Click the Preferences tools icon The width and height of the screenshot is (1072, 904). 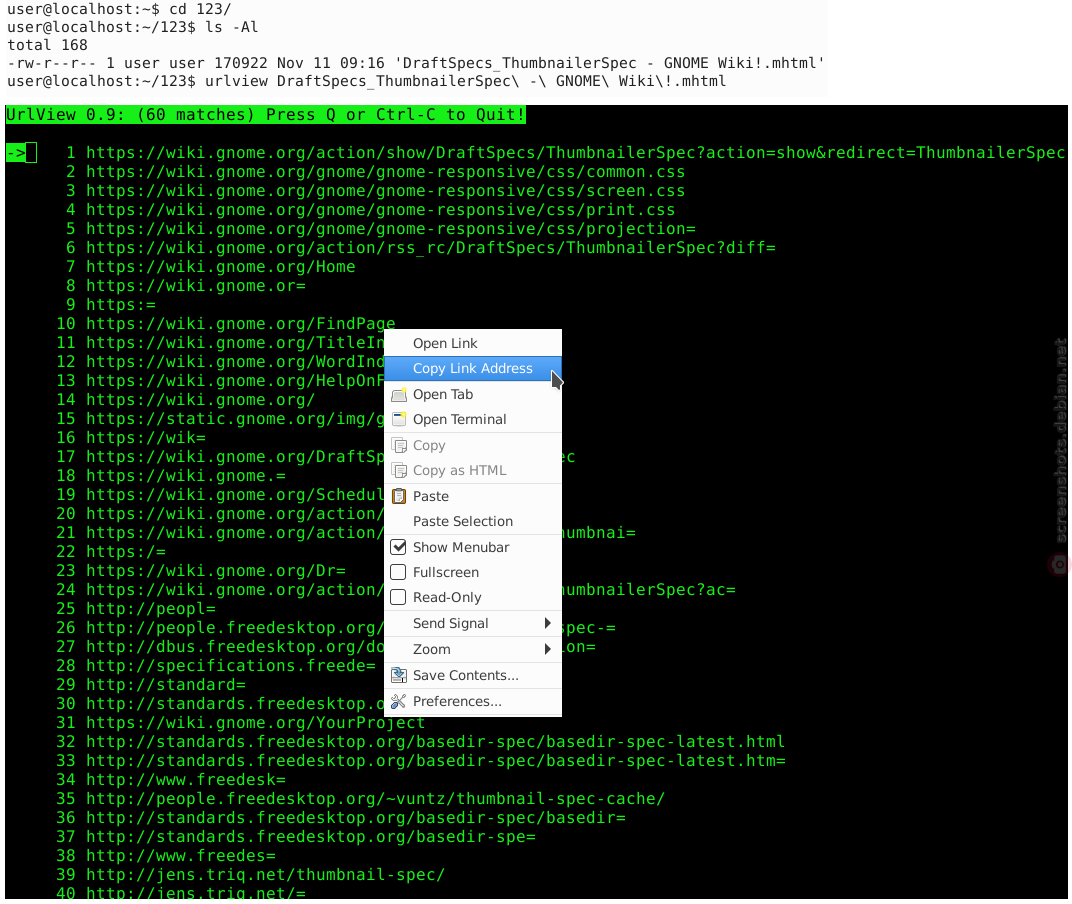pos(399,702)
